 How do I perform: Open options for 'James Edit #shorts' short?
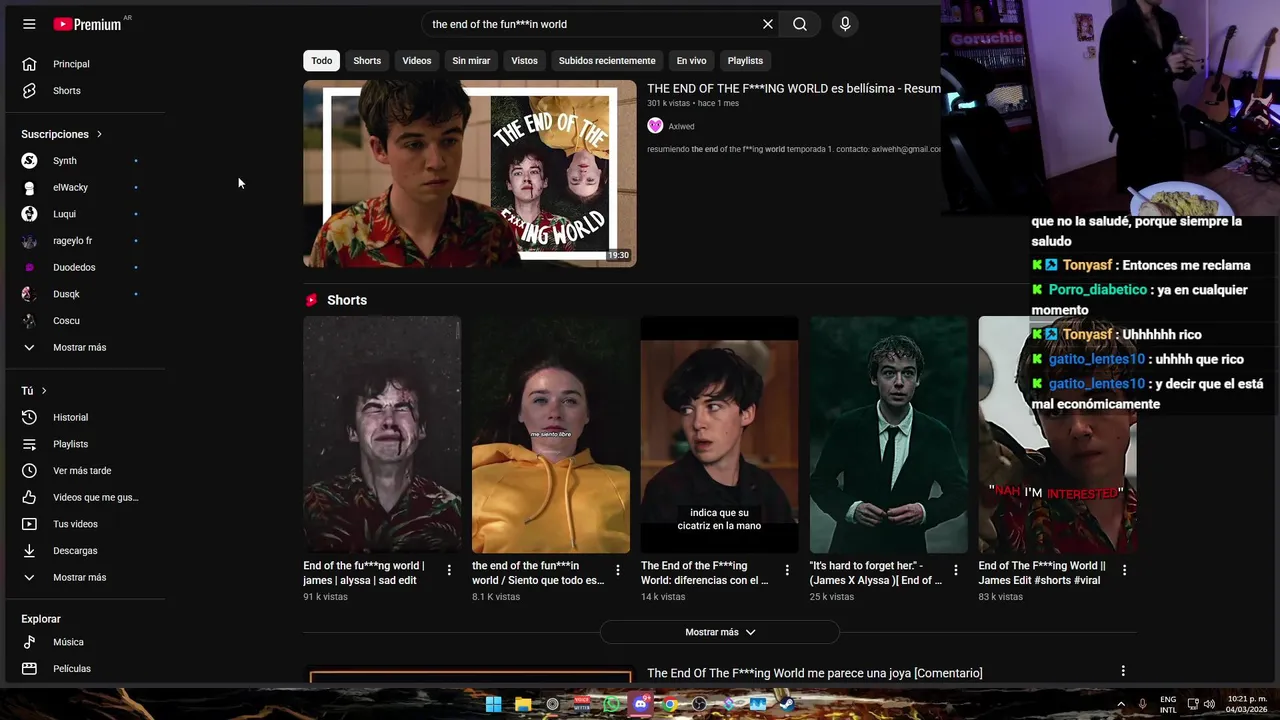(x=1125, y=570)
